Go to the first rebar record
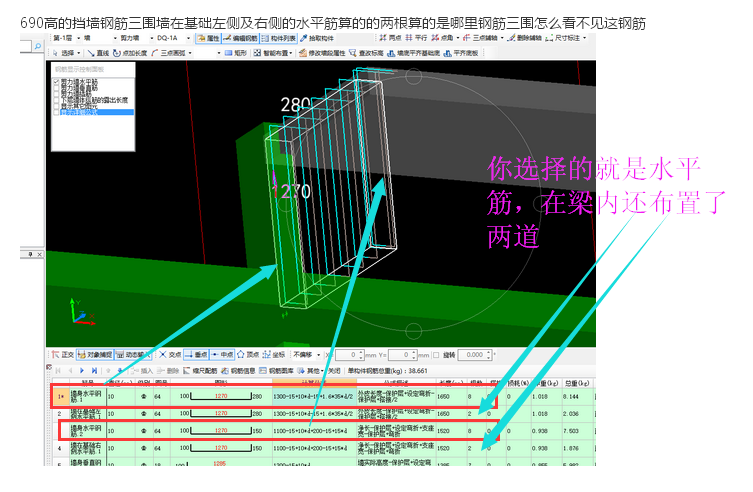The image size is (753, 492). click(58, 371)
